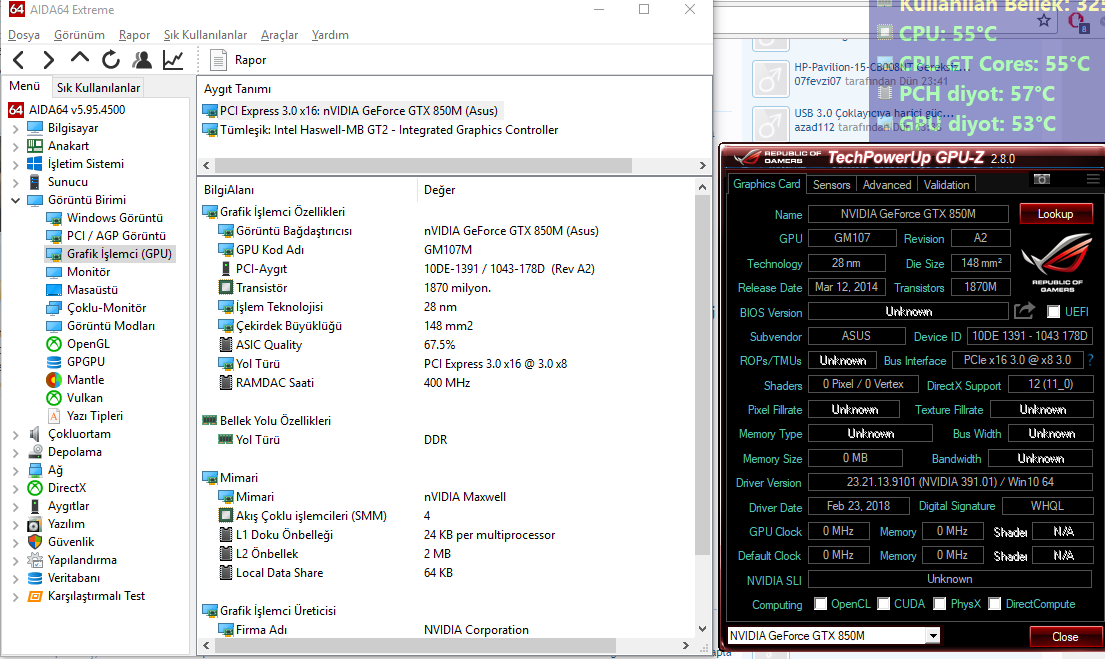Click the Rapor document icon in toolbar
1105x659 pixels.
coord(218,61)
